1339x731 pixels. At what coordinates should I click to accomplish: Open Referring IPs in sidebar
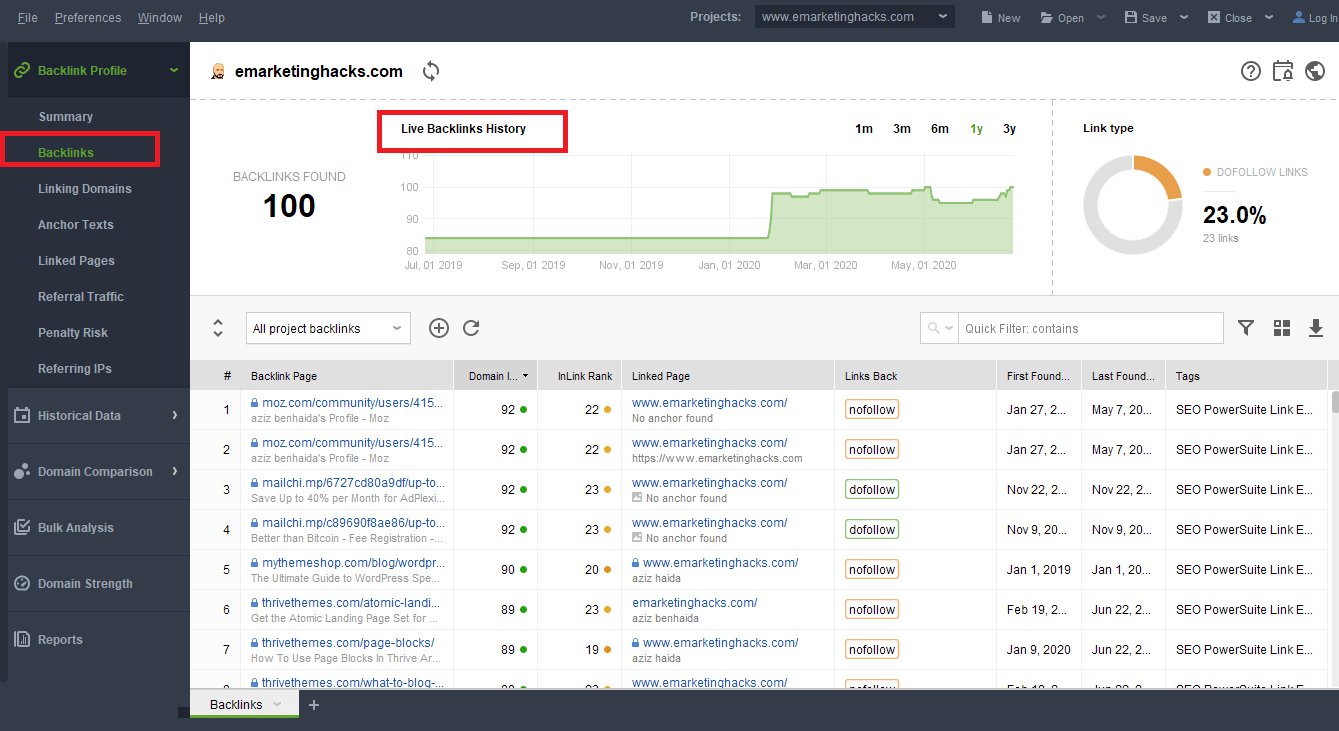point(75,369)
